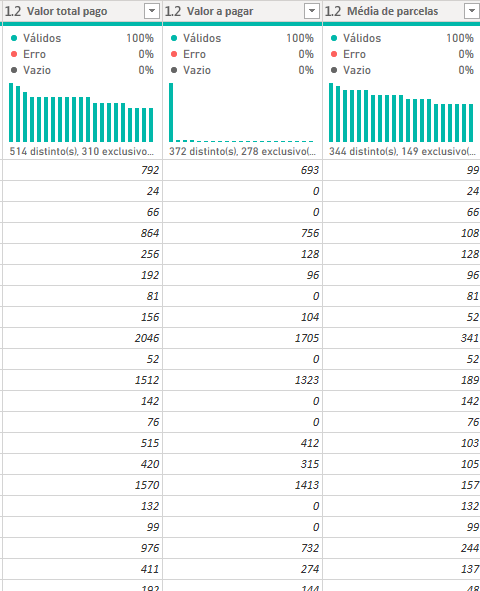Open the Valor total pago filter dropdown
Image resolution: width=480 pixels, height=591 pixels.
click(x=152, y=11)
